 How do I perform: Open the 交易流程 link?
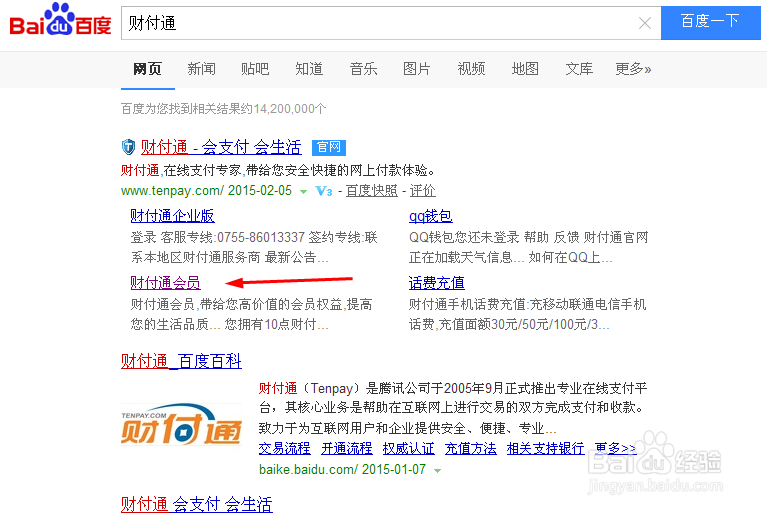pos(285,448)
